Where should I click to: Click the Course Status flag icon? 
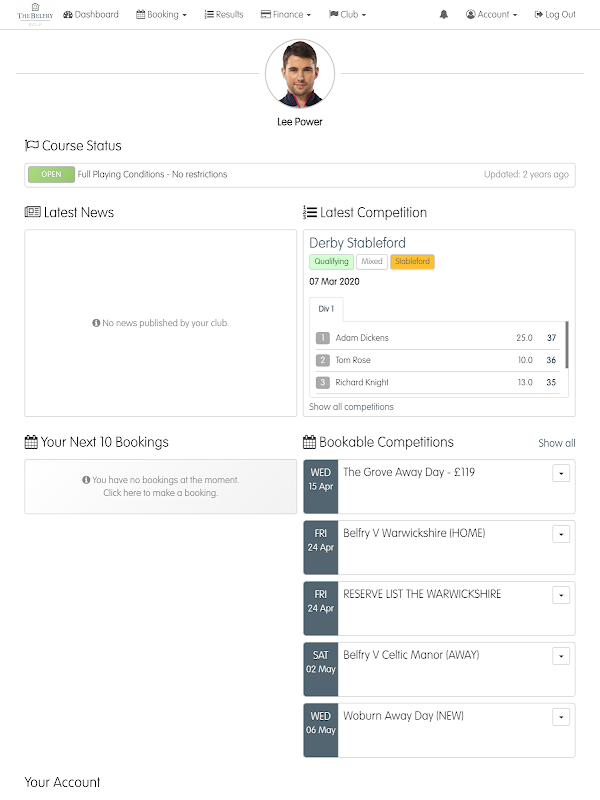pyautogui.click(x=31, y=146)
